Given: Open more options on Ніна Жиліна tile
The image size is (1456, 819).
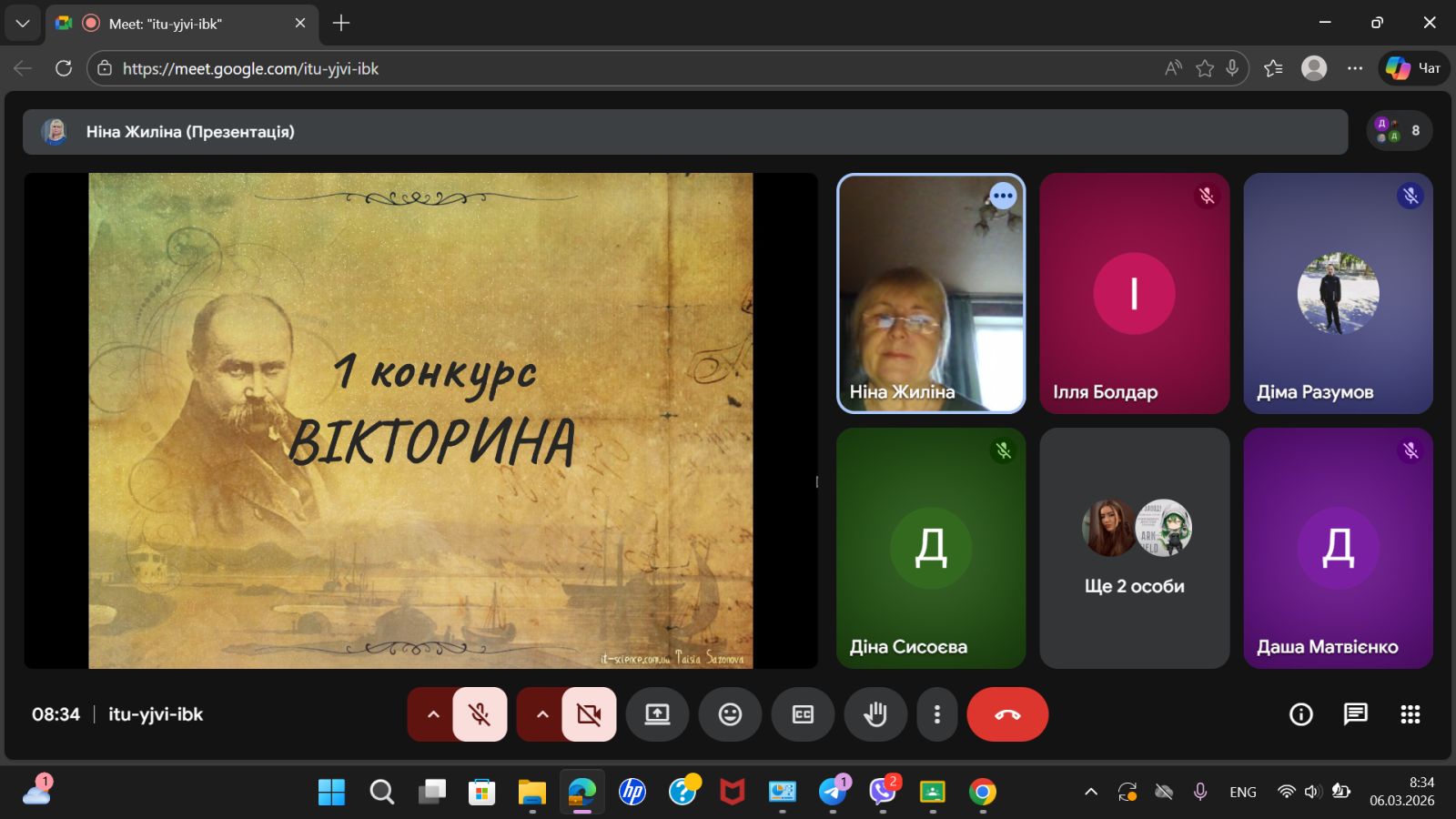Looking at the screenshot, I should click(x=1003, y=196).
